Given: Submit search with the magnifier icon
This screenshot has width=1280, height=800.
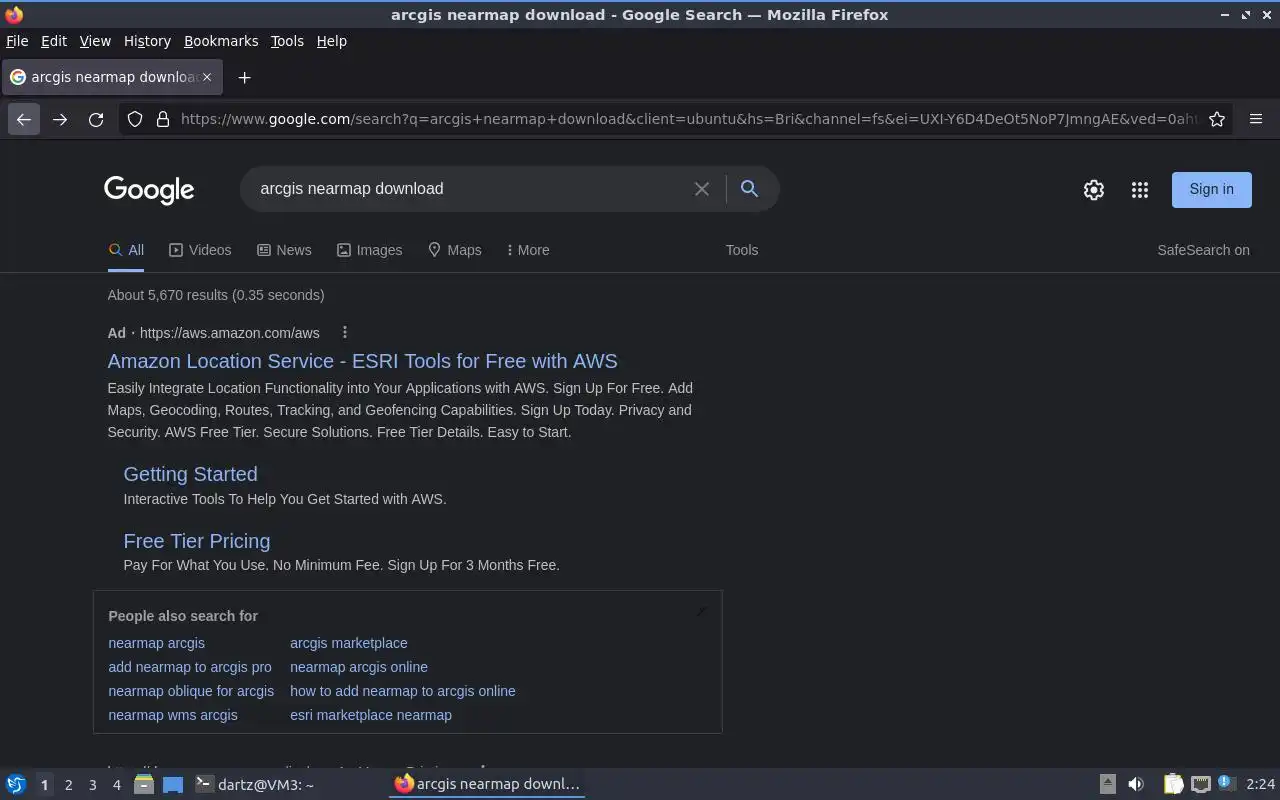Looking at the screenshot, I should pos(749,188).
